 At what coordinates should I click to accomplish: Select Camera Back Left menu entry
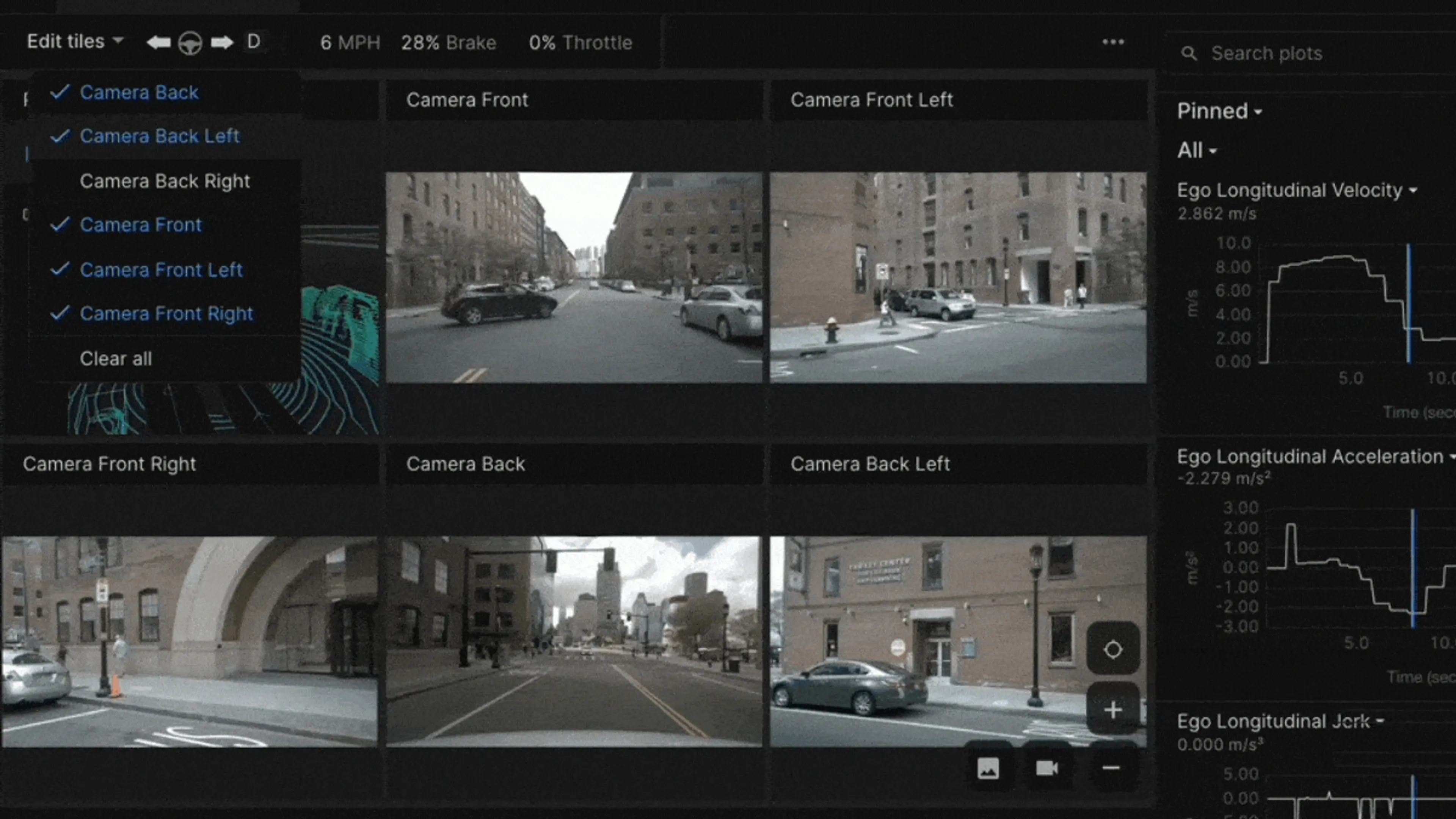pyautogui.click(x=159, y=136)
